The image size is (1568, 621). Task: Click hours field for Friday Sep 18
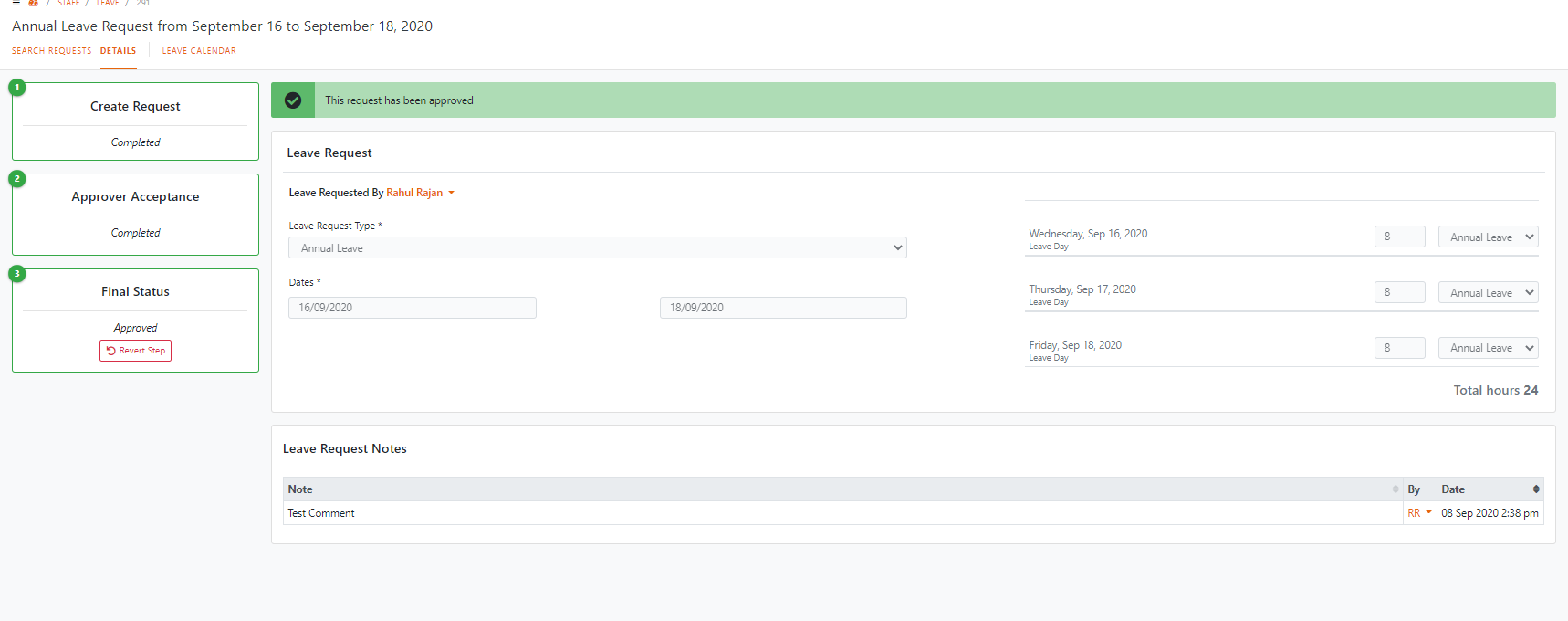pos(1399,348)
